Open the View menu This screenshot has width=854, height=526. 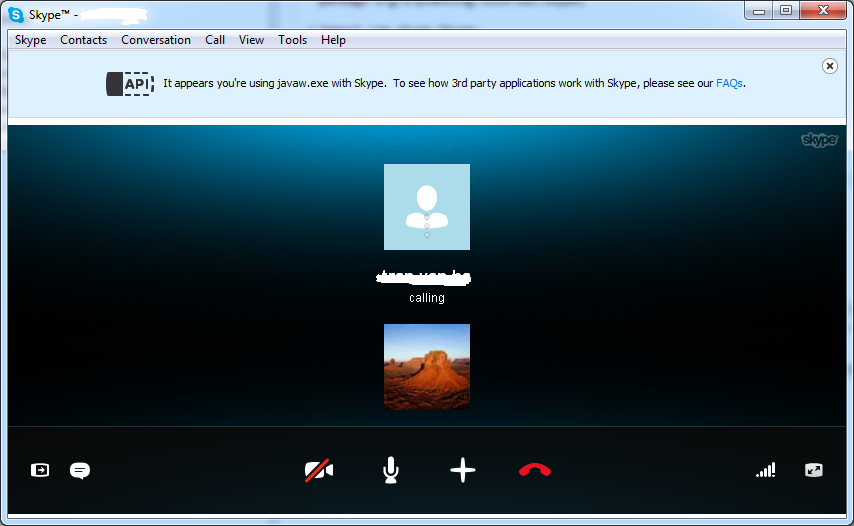pos(251,40)
